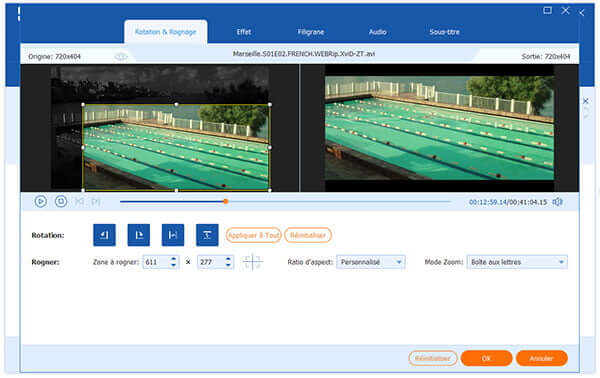Center the crop area with crosshair icon
Image resolution: width=600 pixels, height=378 pixels.
tap(253, 262)
